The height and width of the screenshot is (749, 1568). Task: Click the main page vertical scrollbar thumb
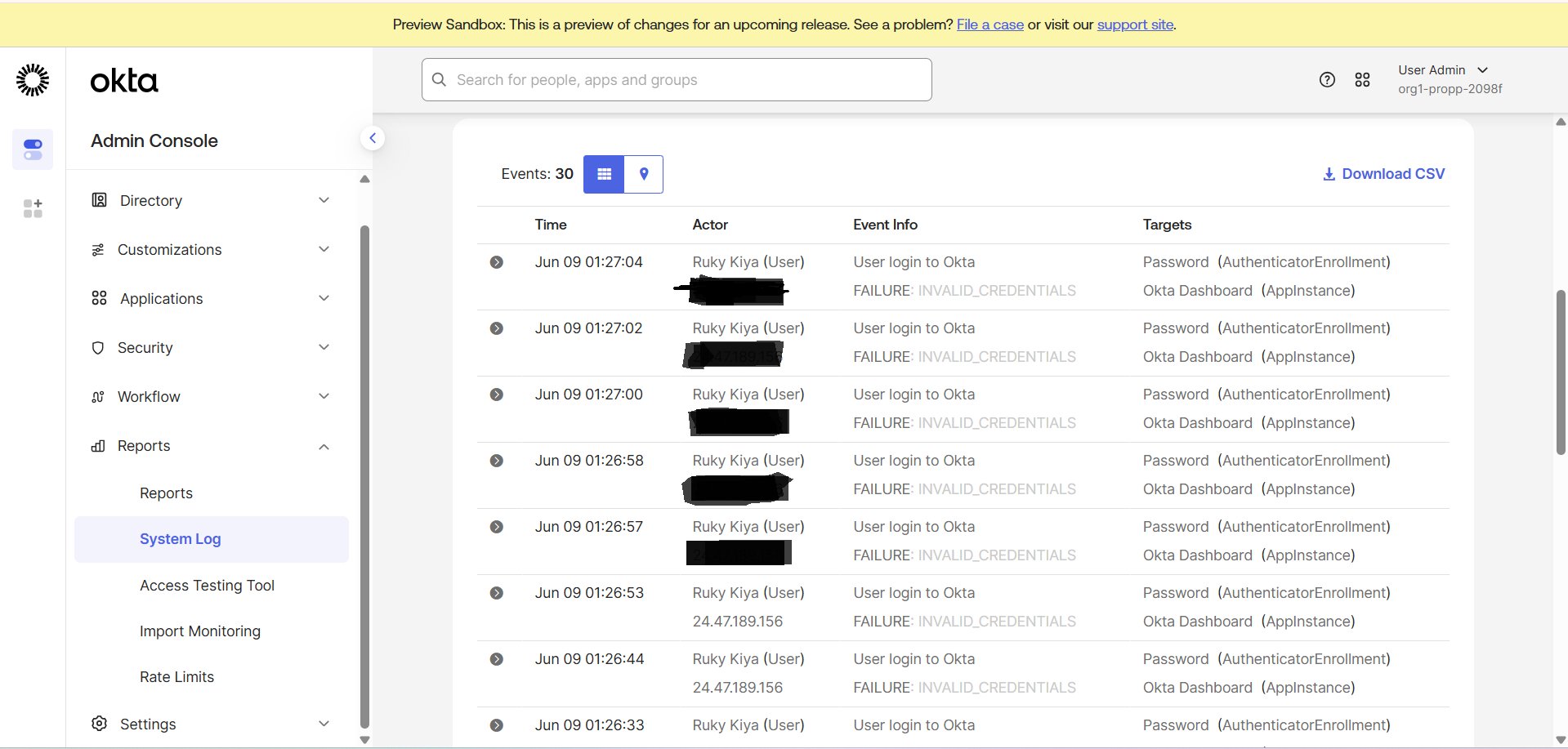pyautogui.click(x=1561, y=372)
